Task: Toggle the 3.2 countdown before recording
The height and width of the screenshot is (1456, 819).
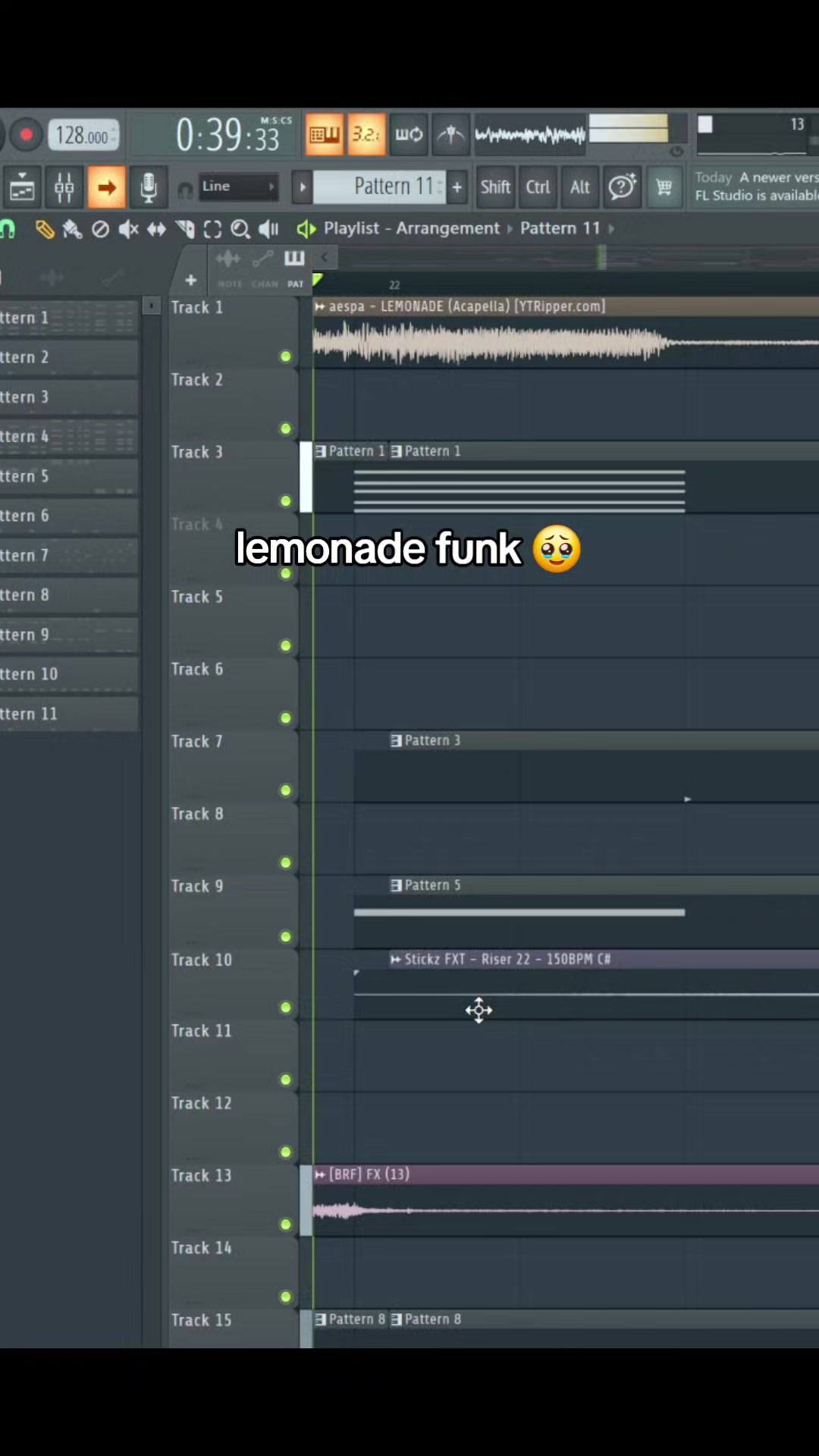Action: tap(367, 135)
